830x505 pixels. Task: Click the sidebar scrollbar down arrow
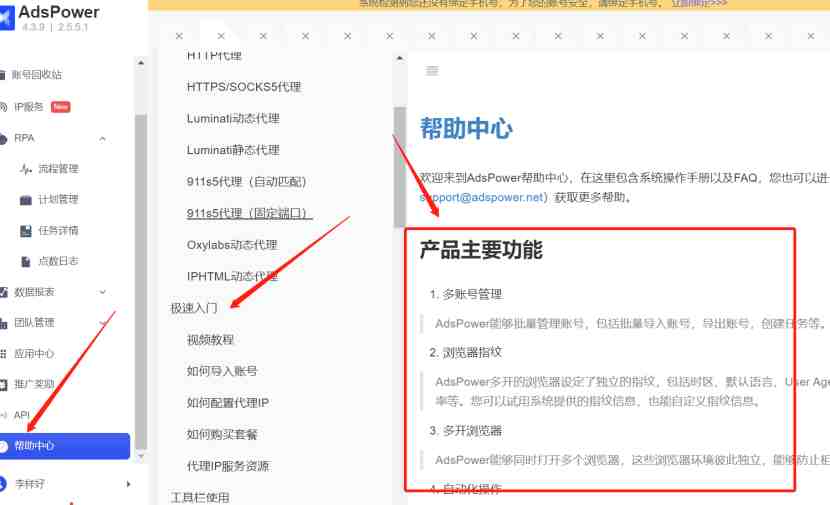(141, 455)
